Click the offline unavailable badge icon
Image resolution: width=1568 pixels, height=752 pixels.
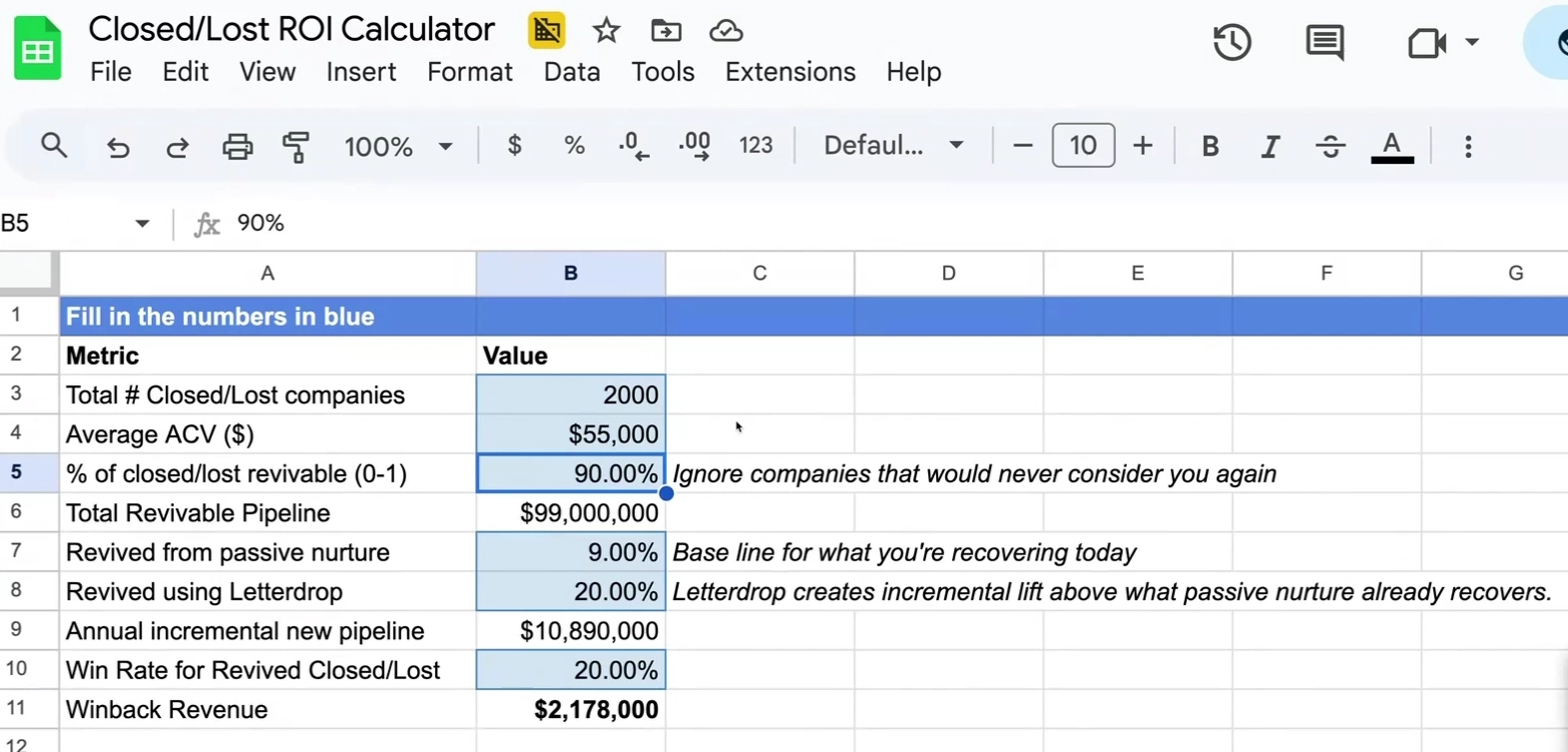[x=546, y=31]
